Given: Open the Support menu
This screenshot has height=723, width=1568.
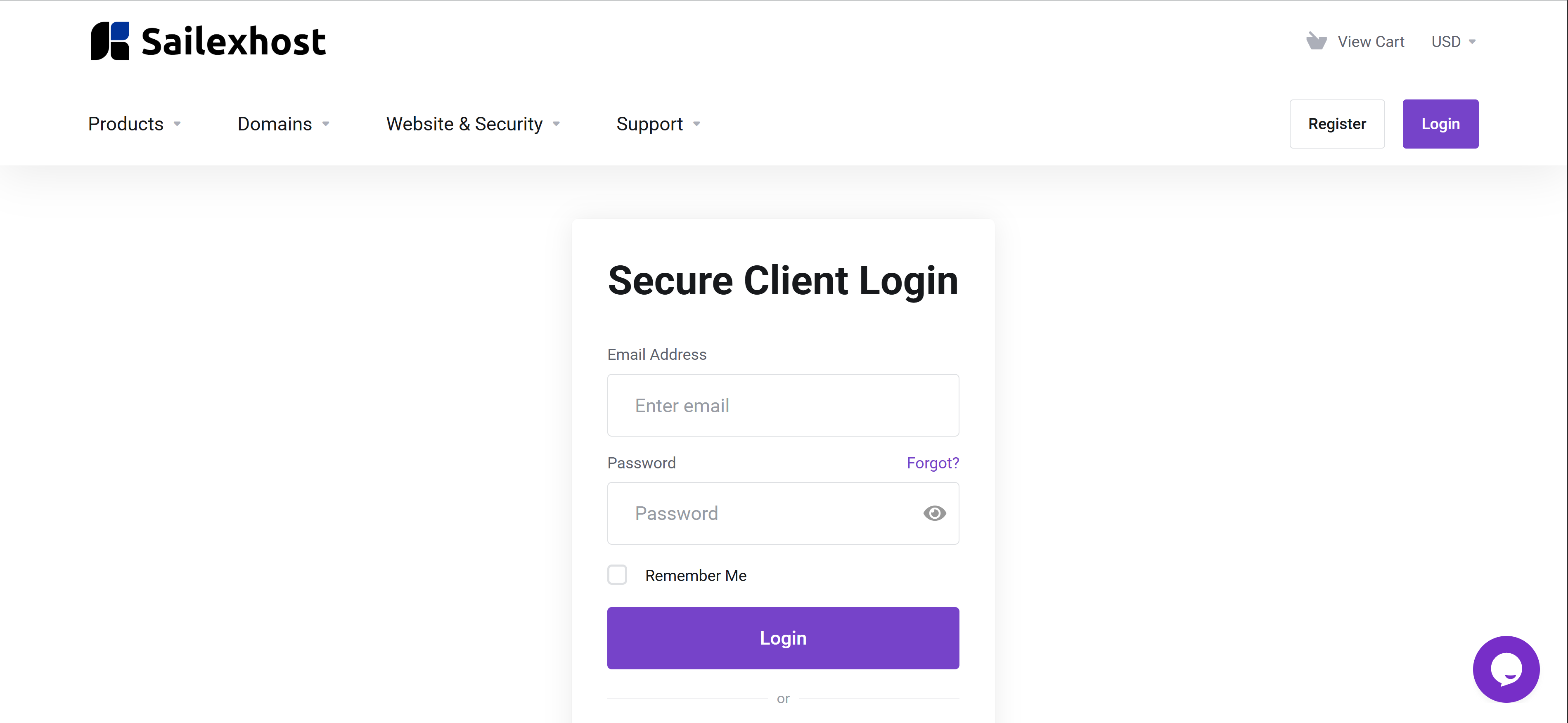Looking at the screenshot, I should click(649, 124).
